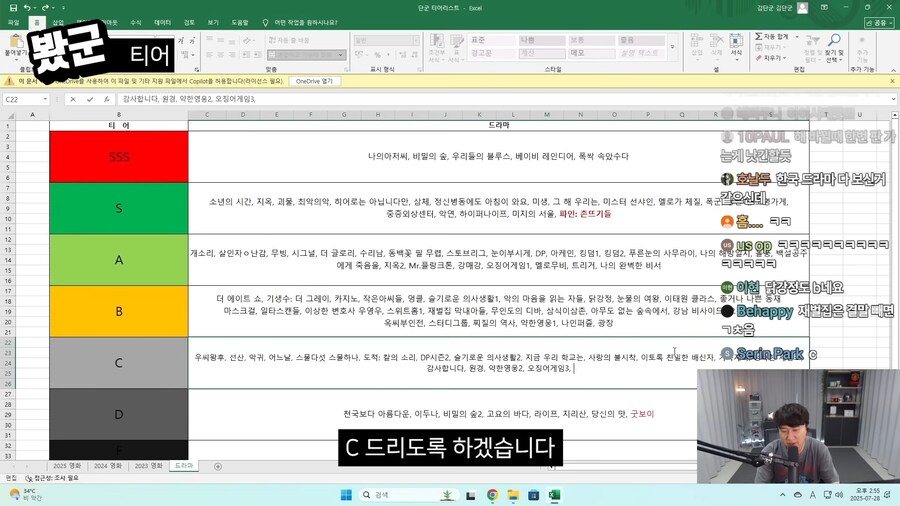The image size is (900, 506).
Task: Apply the 나쁨 cell style
Action: (x=542, y=40)
